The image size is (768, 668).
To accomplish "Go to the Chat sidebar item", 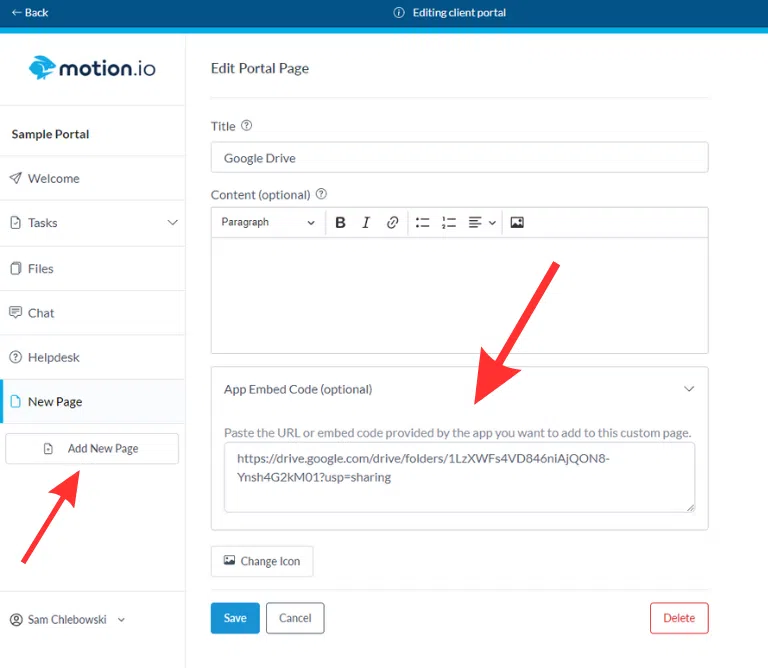I will pos(41,313).
